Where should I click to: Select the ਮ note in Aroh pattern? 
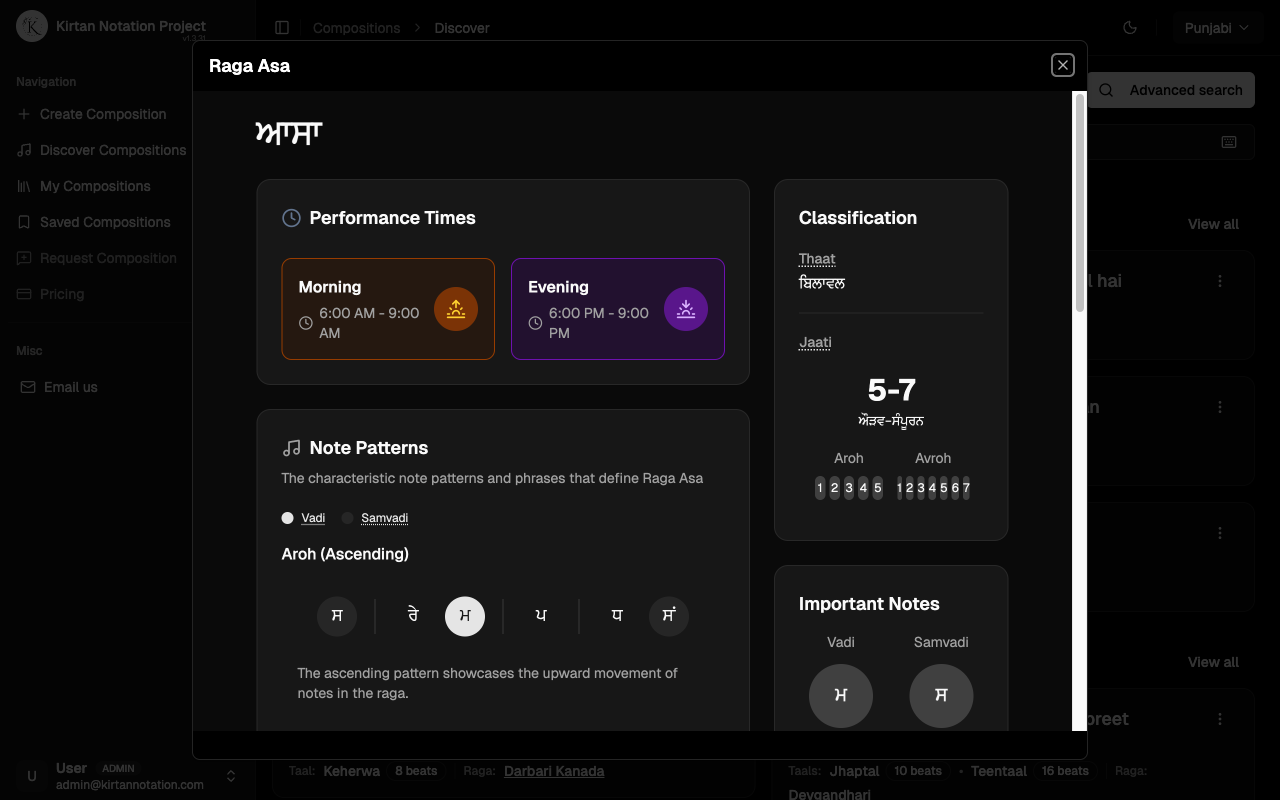click(x=465, y=616)
